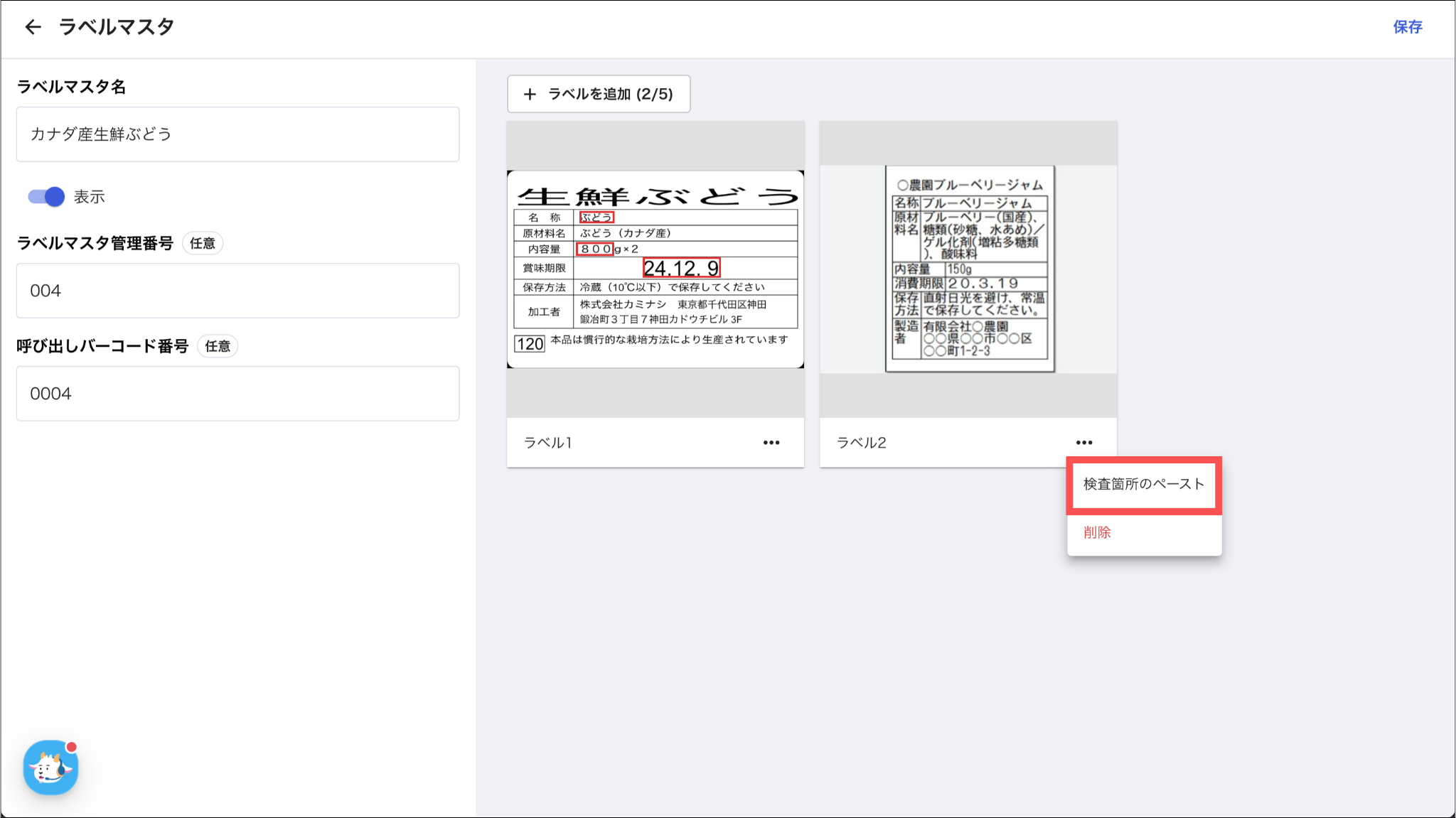Open the three-dot menu for ラベル1

click(771, 442)
